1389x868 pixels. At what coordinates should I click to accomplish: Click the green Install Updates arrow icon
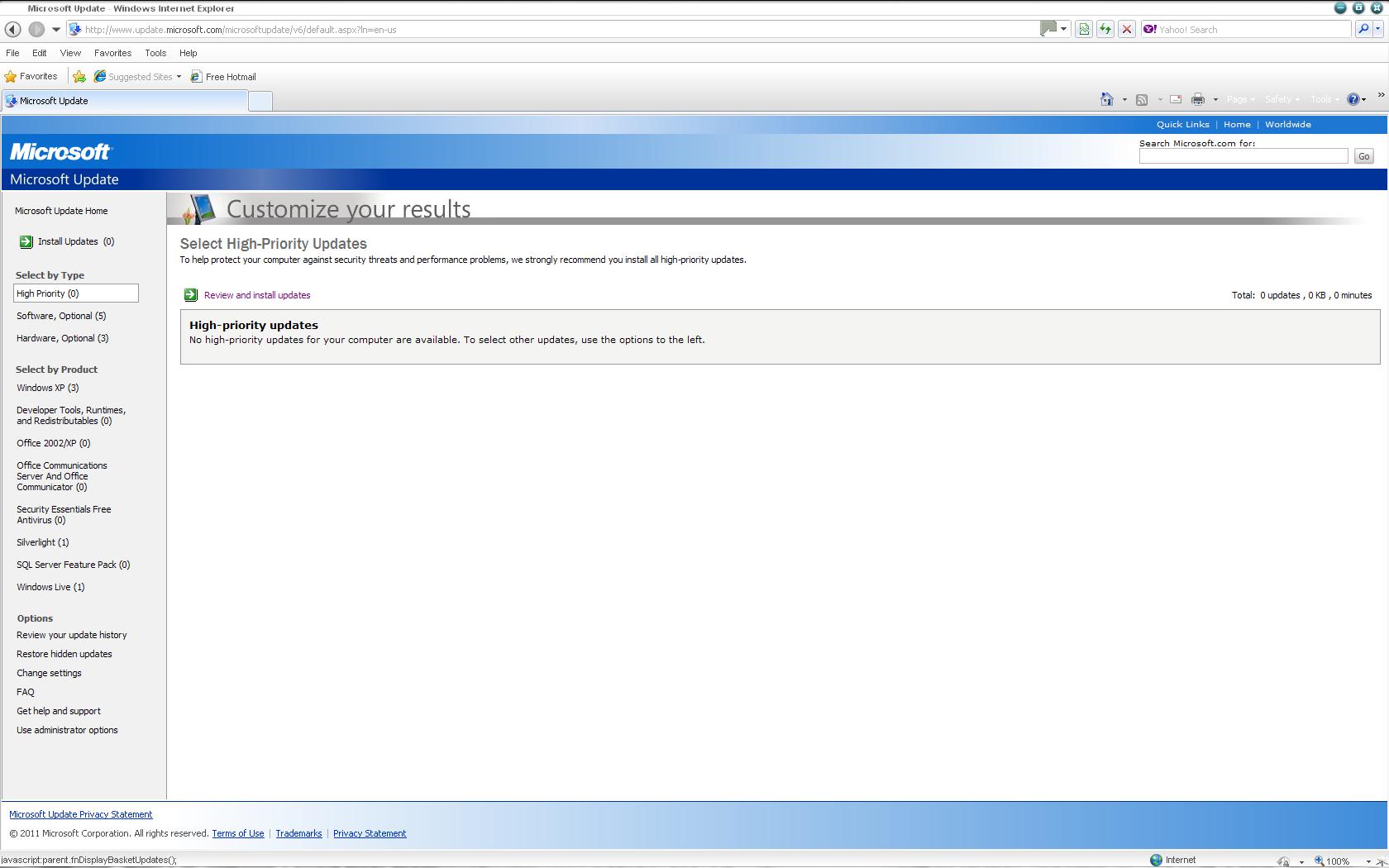click(26, 241)
